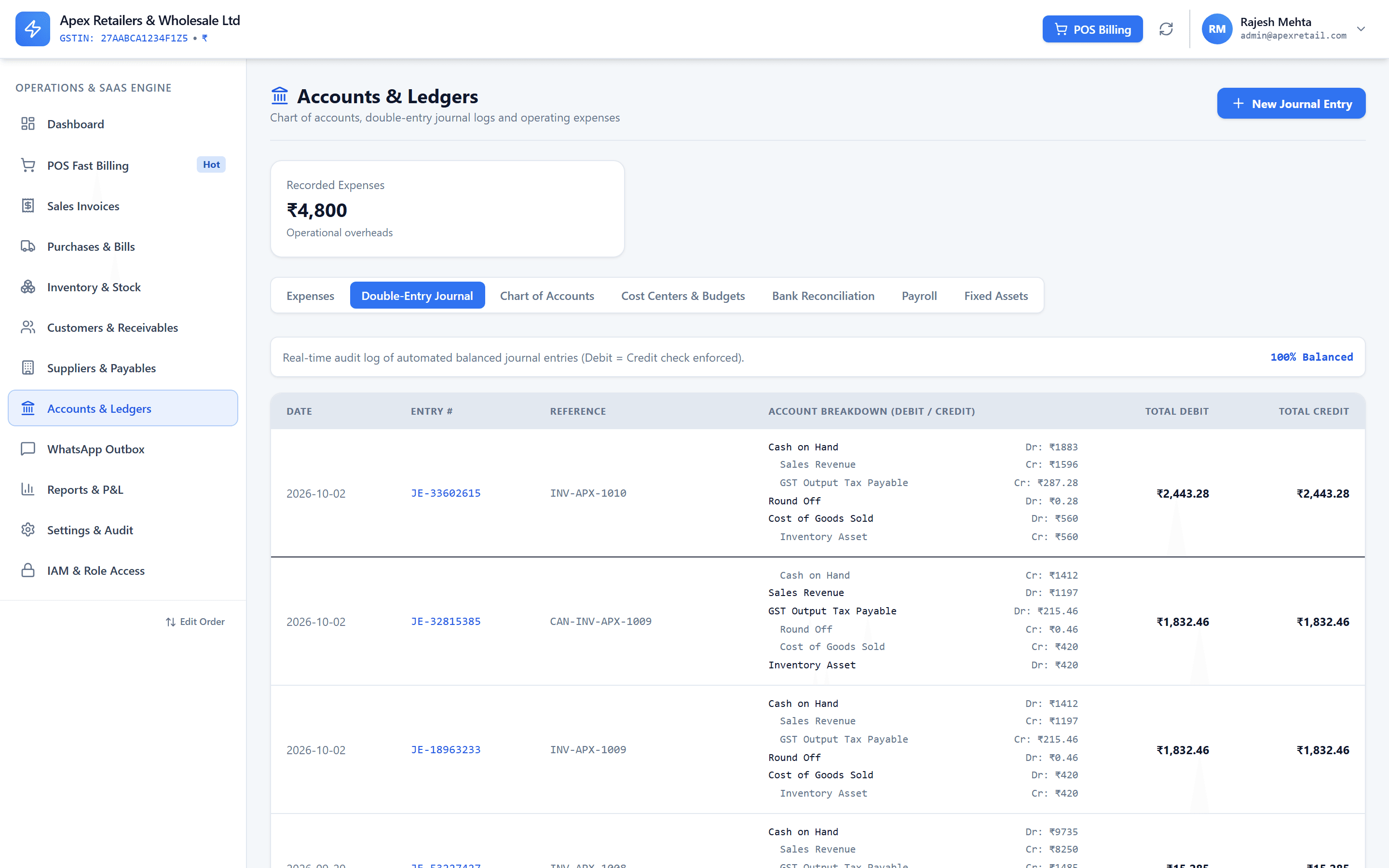Open the Payroll tab
This screenshot has width=1389, height=868.
tap(919, 296)
